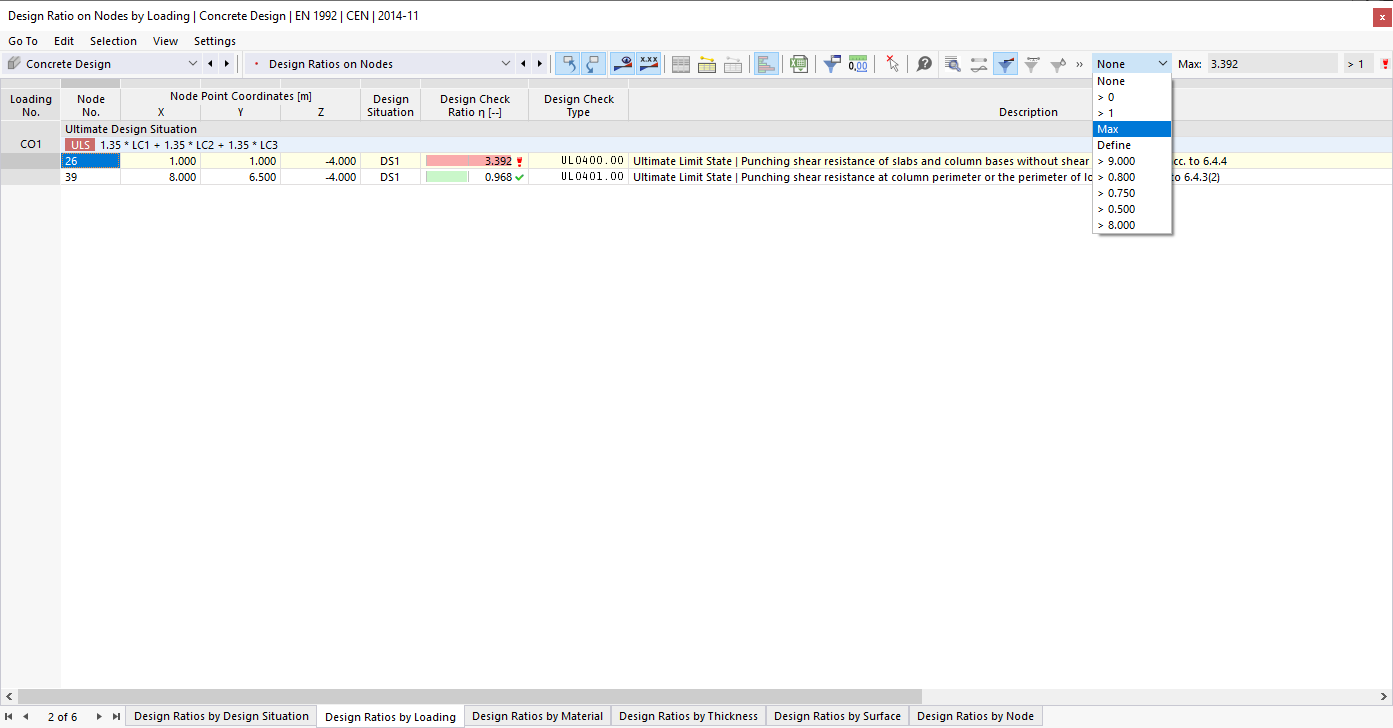This screenshot has width=1393, height=728.
Task: Expand hidden toolbar items via double chevron
Action: (x=1080, y=64)
